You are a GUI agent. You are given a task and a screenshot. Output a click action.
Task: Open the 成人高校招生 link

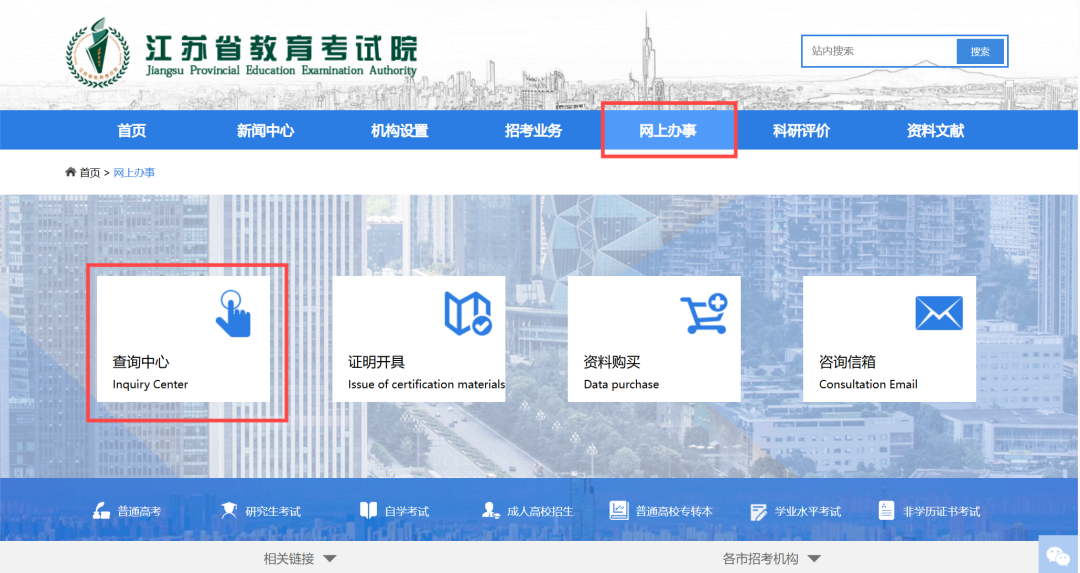(x=540, y=511)
